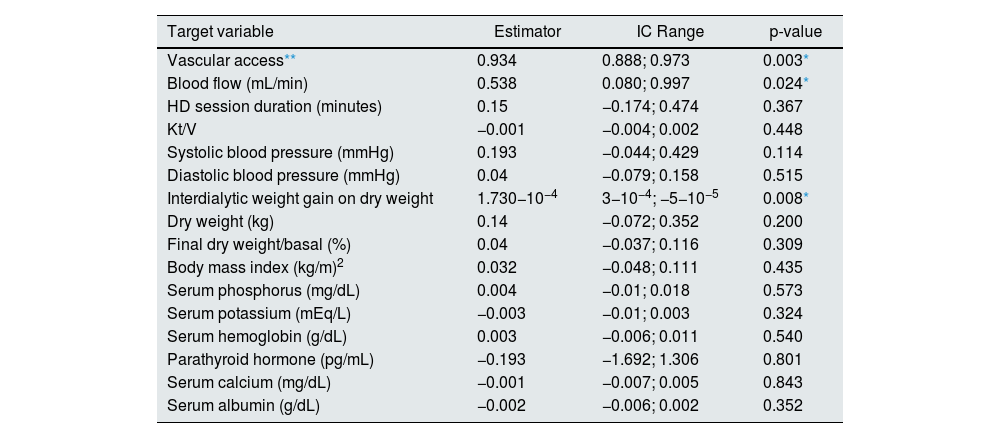1000x438 pixels.
Task: Click the Target variable column header
Action: point(220,32)
